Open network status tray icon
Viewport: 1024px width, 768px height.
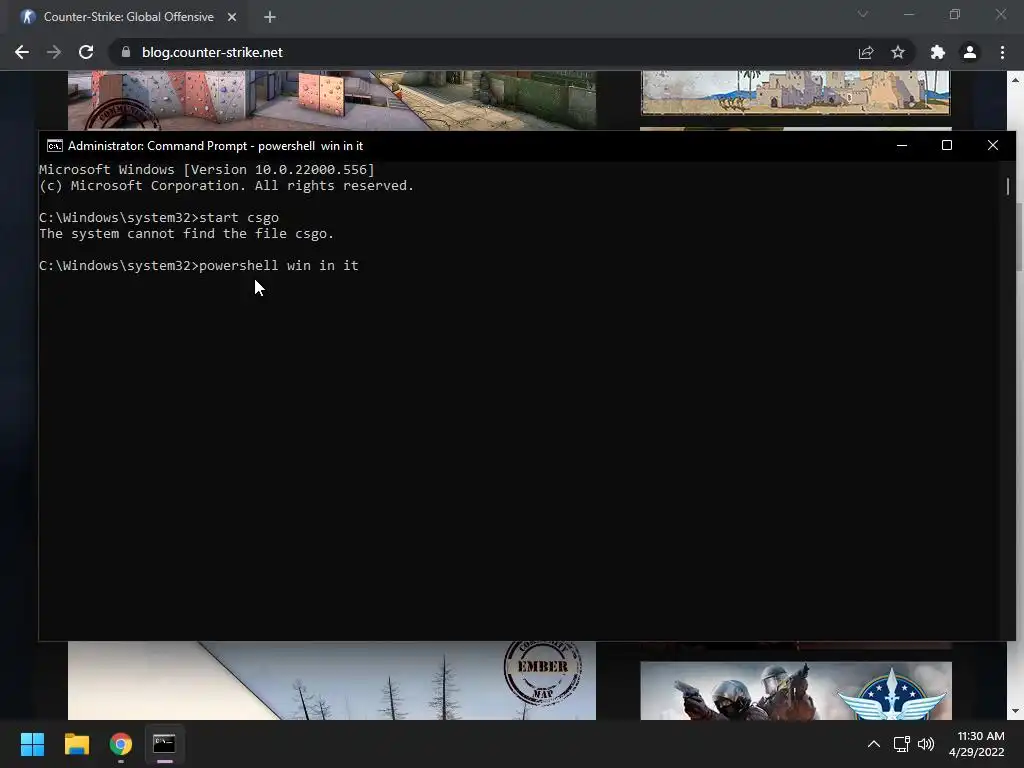pyautogui.click(x=902, y=744)
